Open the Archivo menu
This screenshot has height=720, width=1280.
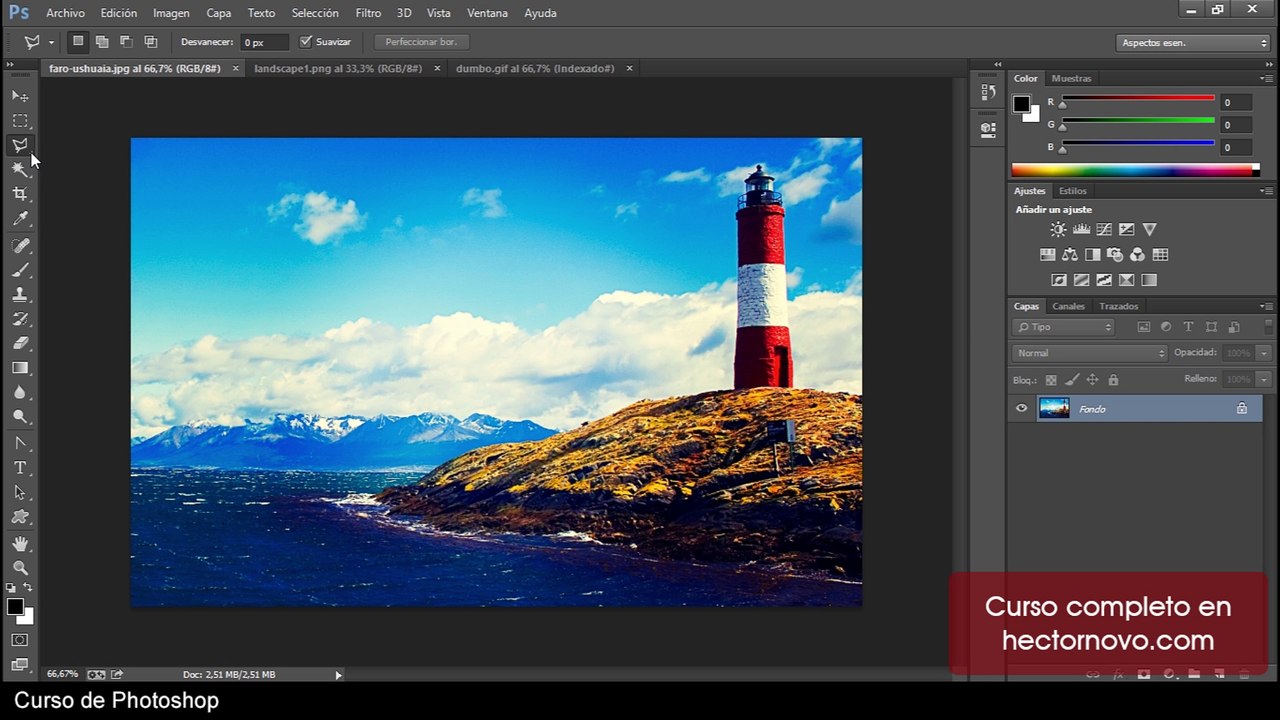(66, 13)
